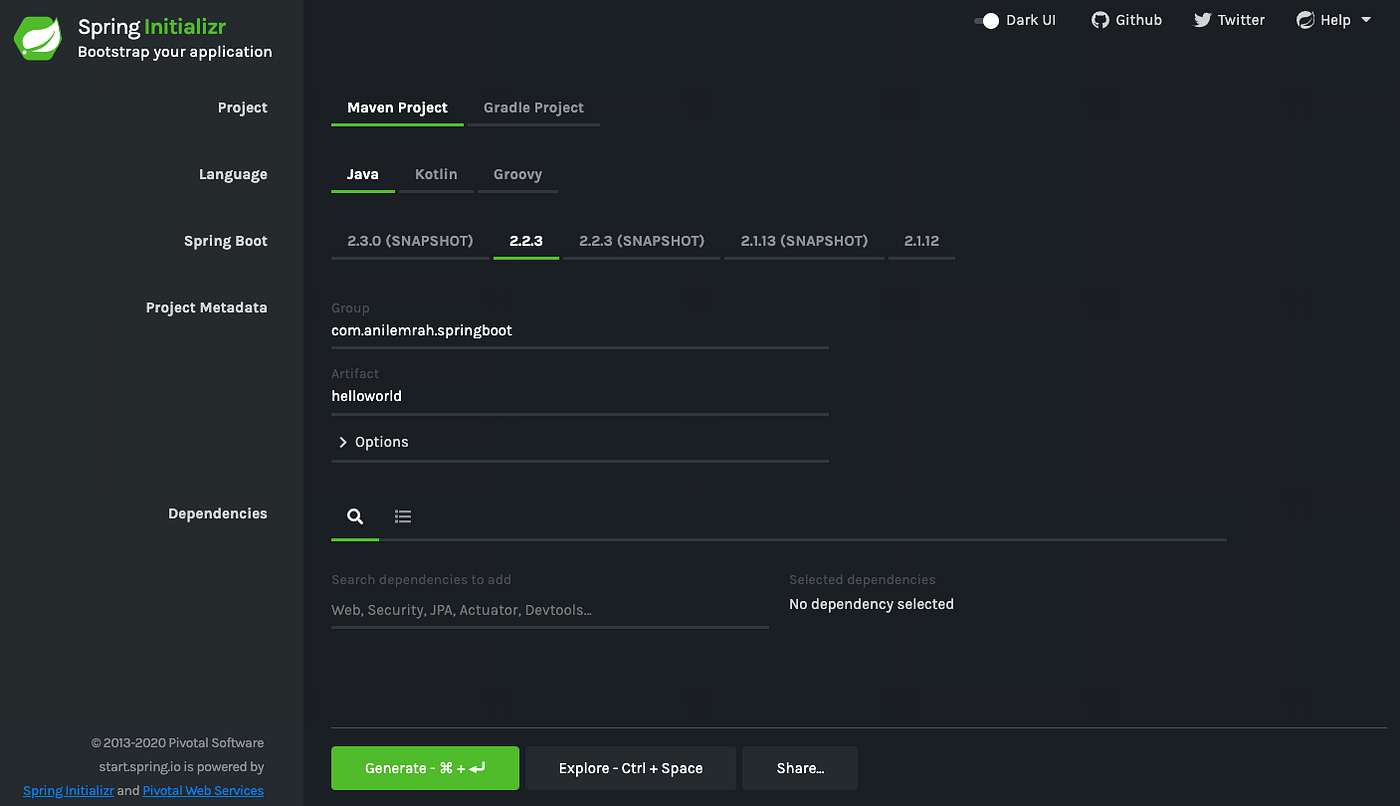
Task: Choose Groovy as language
Action: coord(517,174)
